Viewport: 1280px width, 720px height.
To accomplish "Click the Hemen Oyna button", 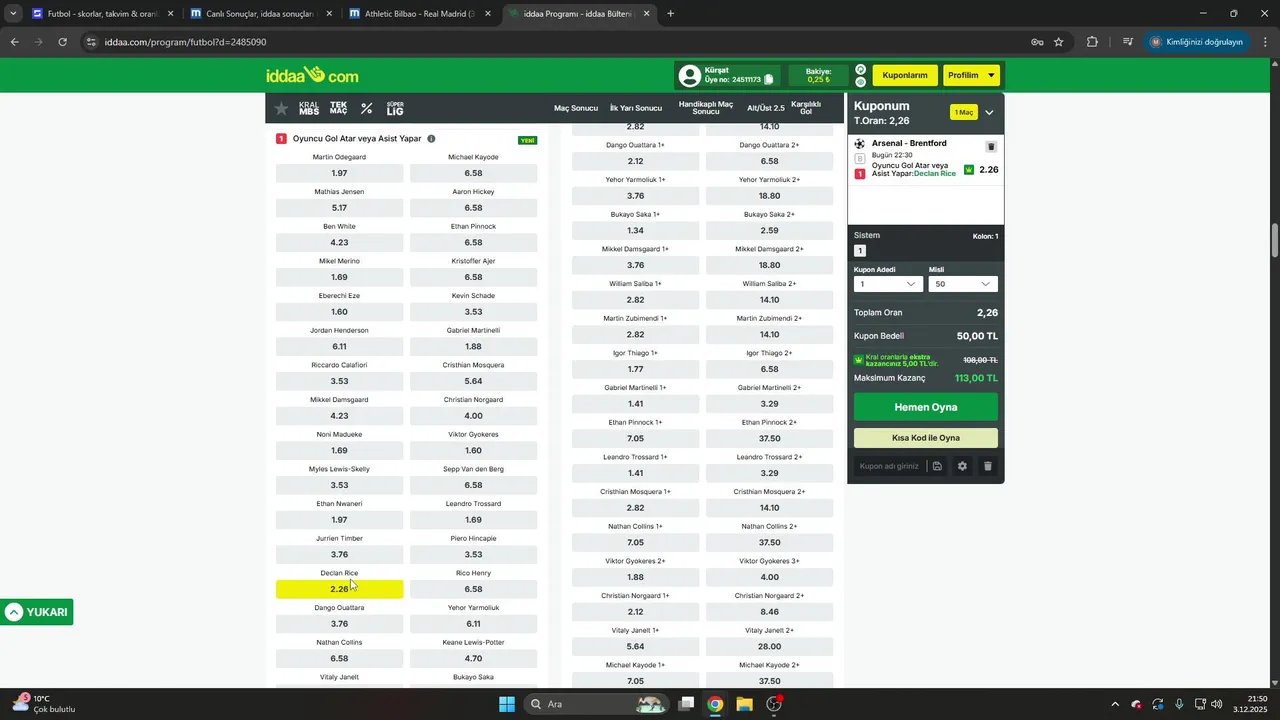I will coord(925,407).
